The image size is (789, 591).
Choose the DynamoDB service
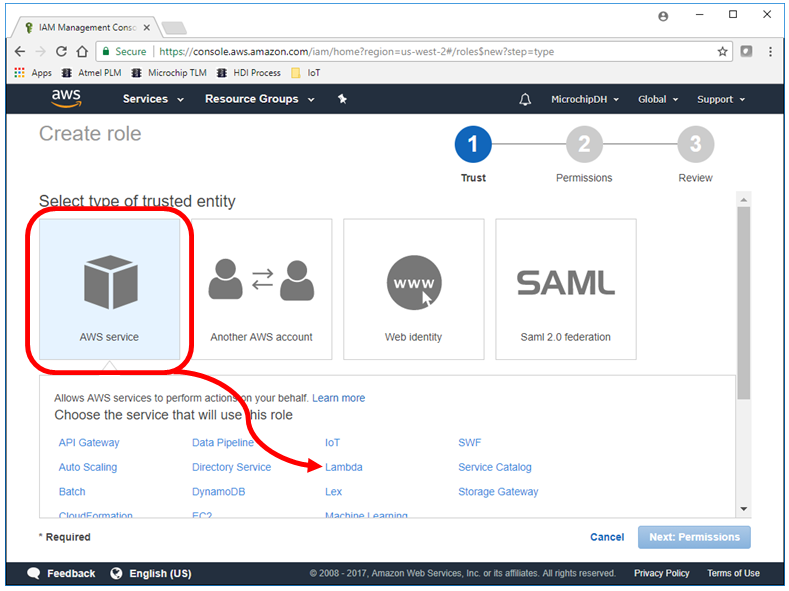coord(218,491)
